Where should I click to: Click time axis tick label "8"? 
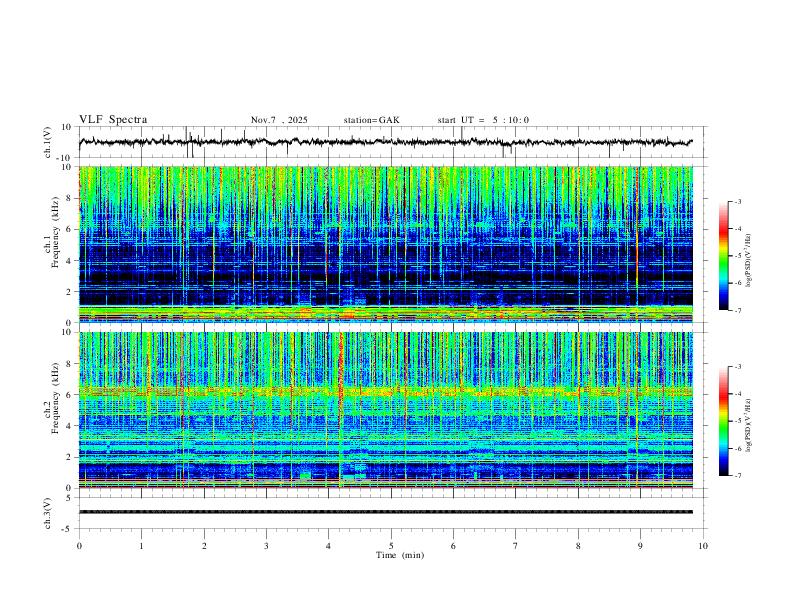(x=578, y=546)
